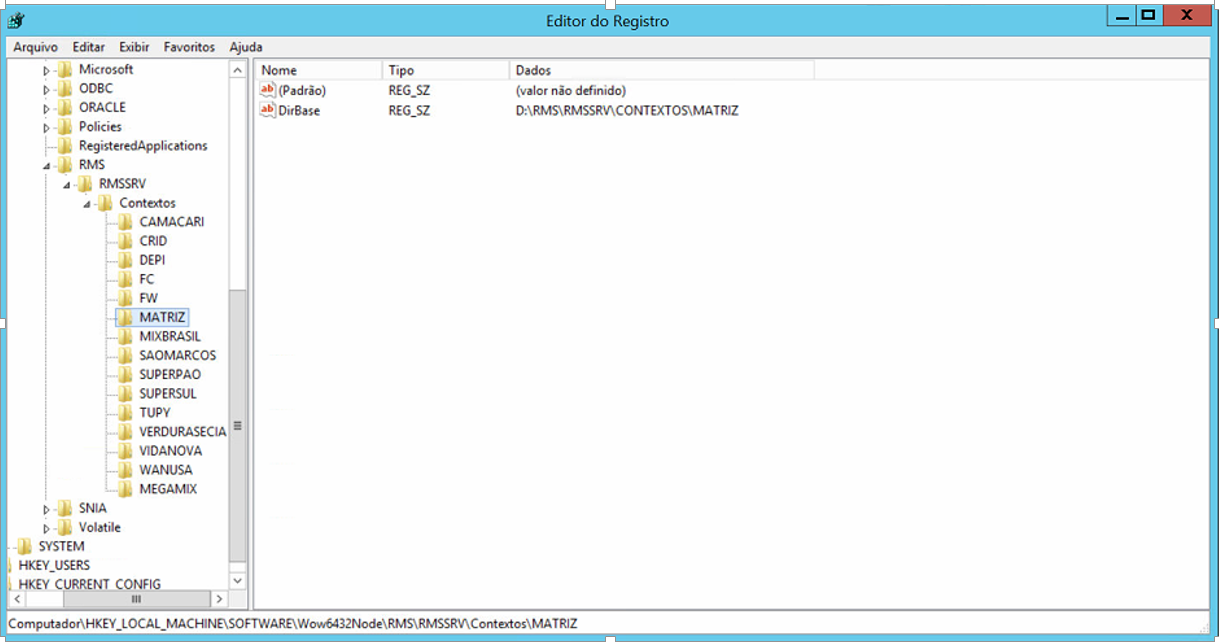Open the Editar menu
The image size is (1219, 642).
pyautogui.click(x=88, y=47)
